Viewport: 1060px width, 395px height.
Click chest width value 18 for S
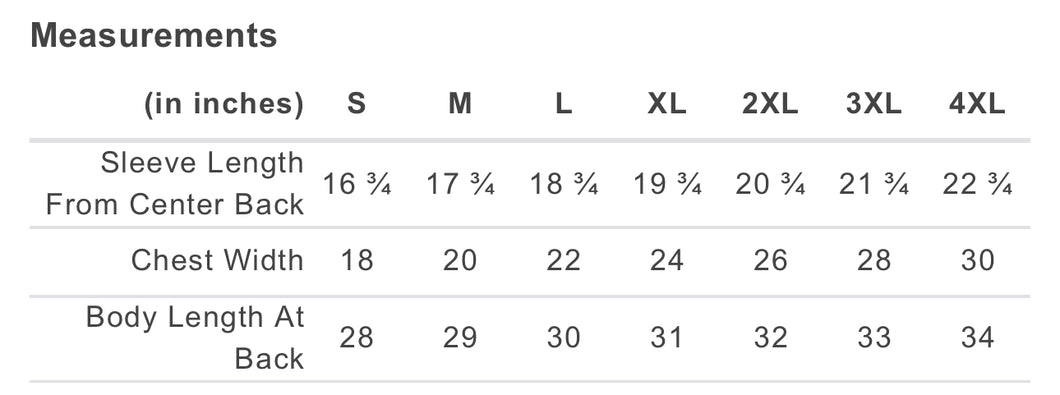356,260
